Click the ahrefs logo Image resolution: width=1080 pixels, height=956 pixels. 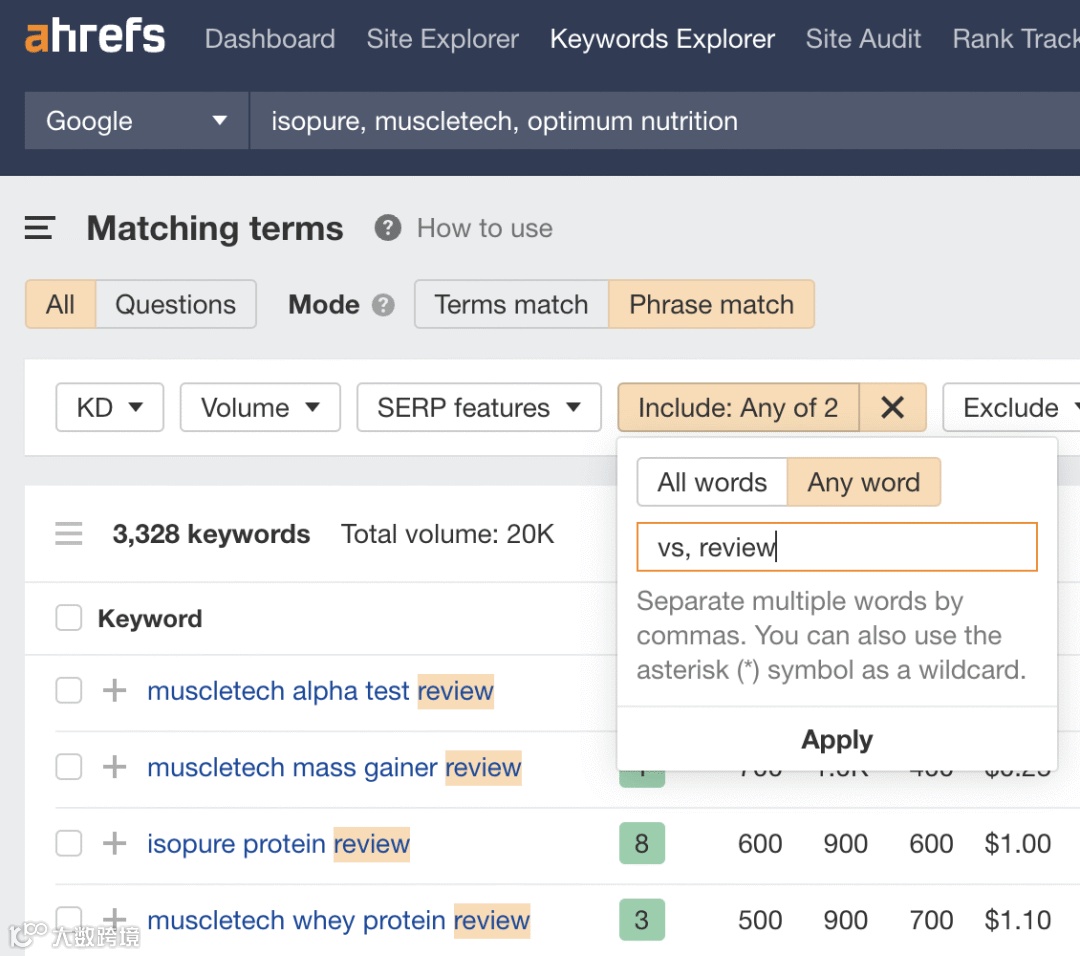94,36
